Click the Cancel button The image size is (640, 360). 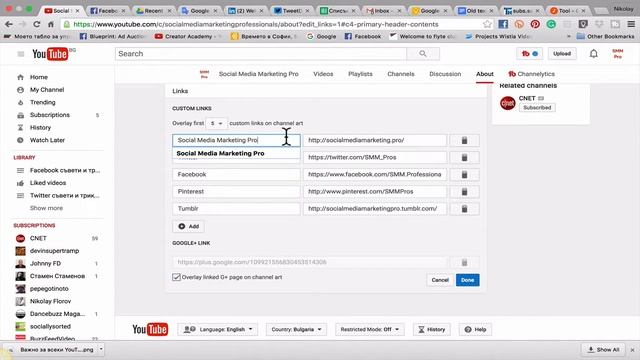coord(440,280)
